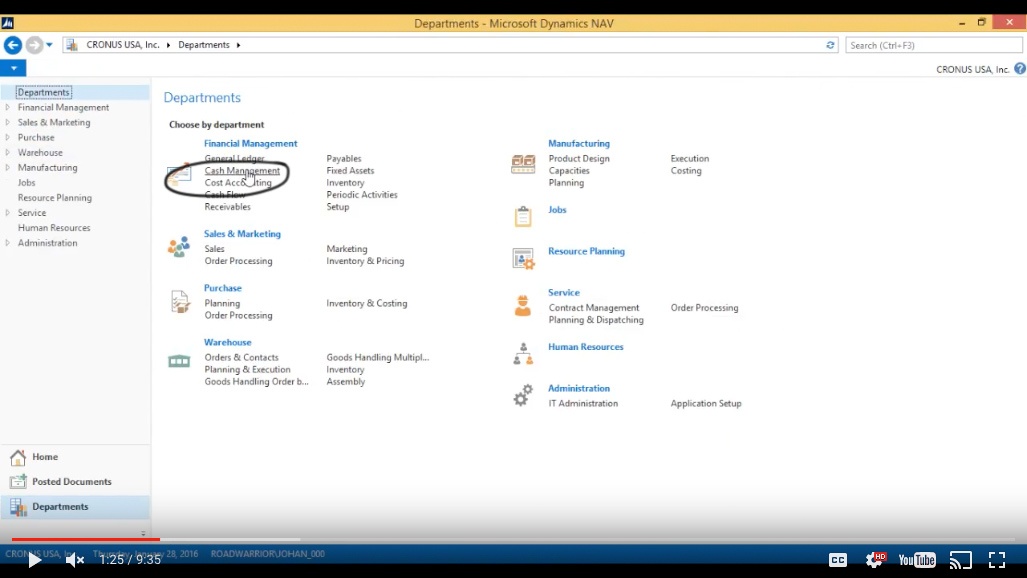Click the Resource Planning icon
Image resolution: width=1027 pixels, height=578 pixels.
523,259
